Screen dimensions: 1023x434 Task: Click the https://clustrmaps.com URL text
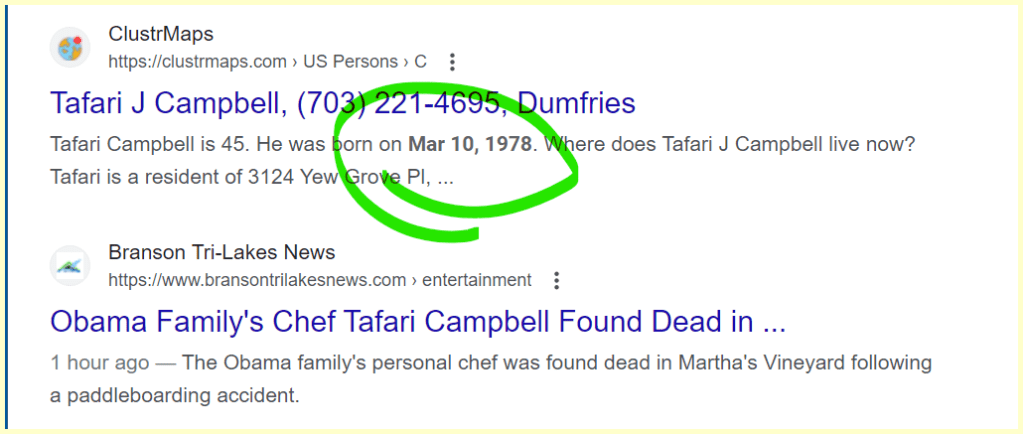point(197,62)
